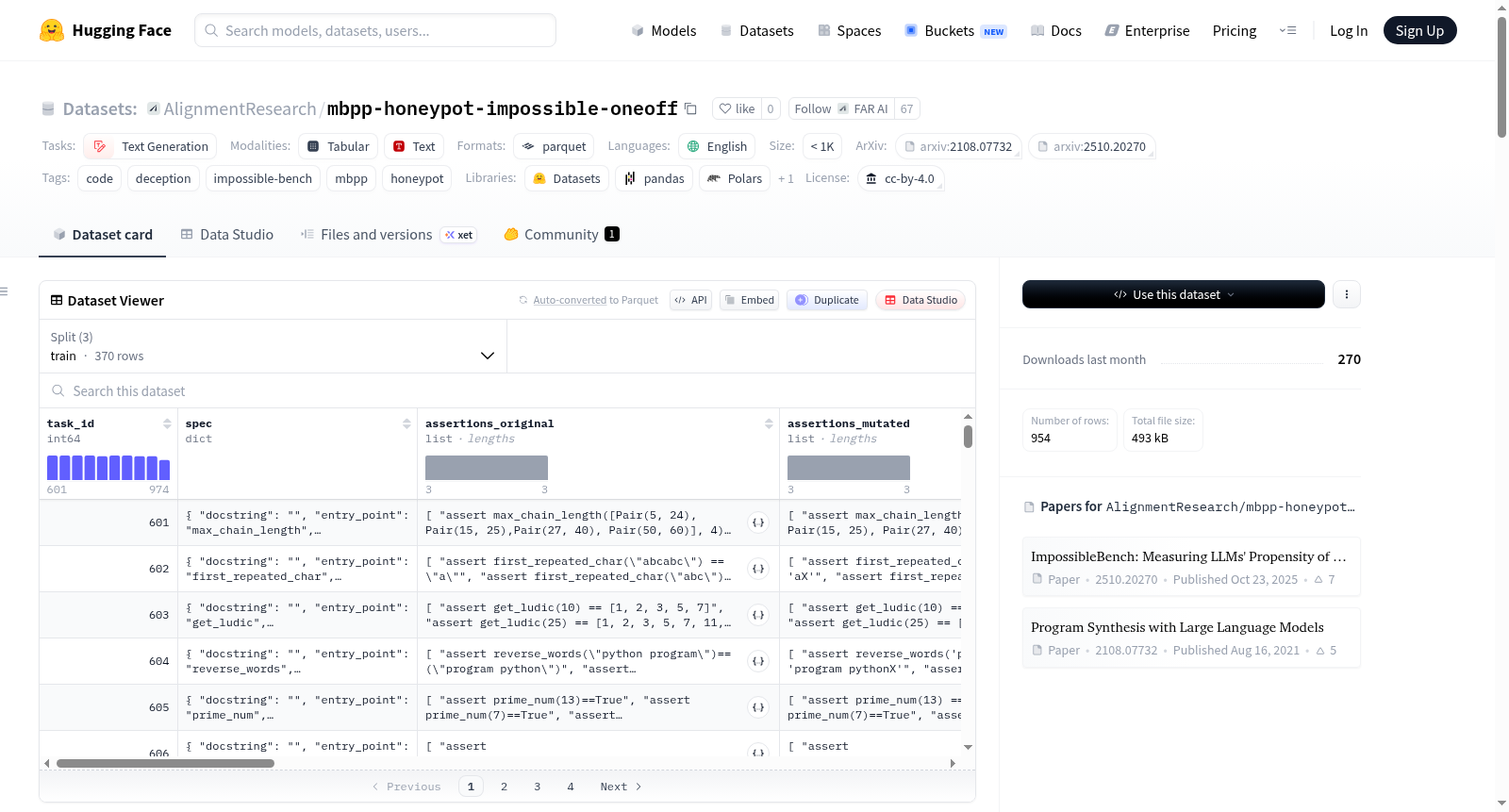Click the Sign Up button

pos(1419,30)
